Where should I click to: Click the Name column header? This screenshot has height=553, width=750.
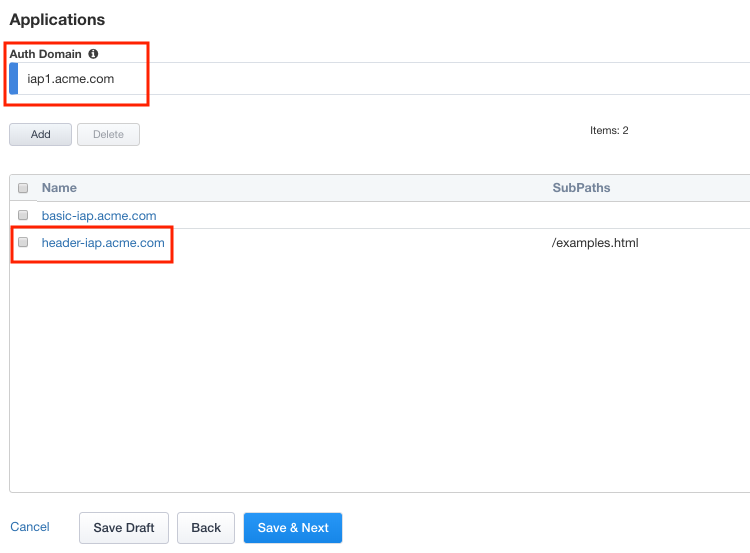pyautogui.click(x=59, y=188)
